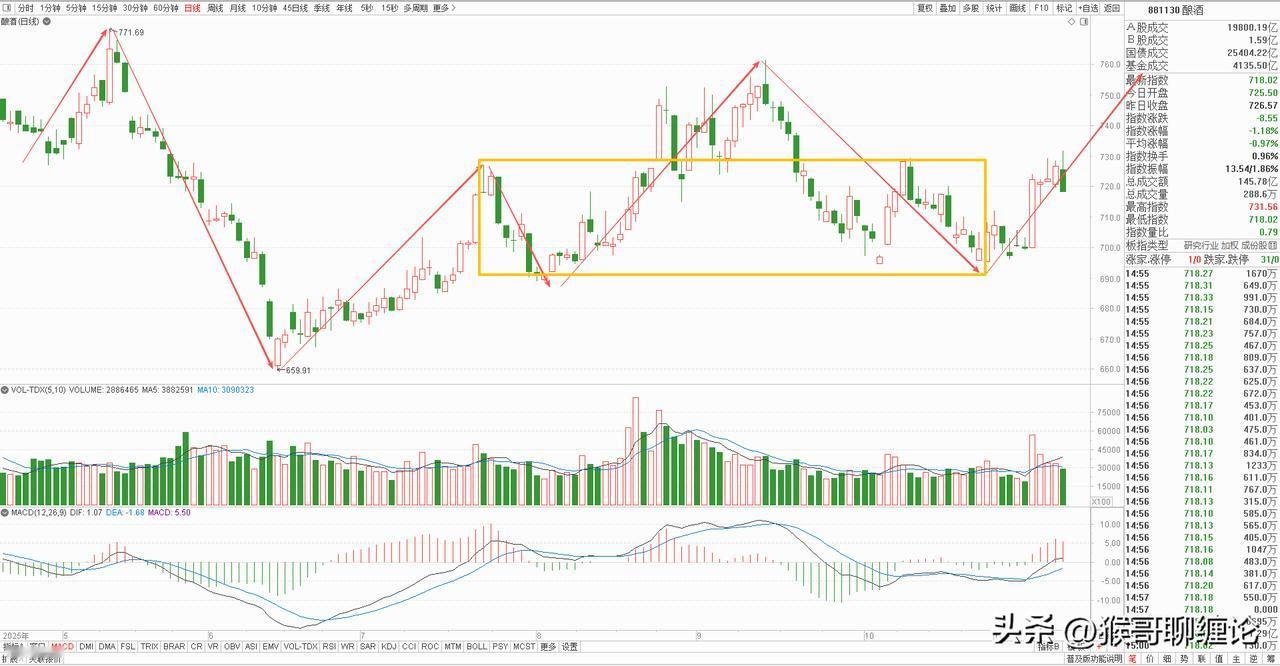Screen dimensions: 1280x666
Task: Click the 加权 link in 板指类型 row
Action: pos(1229,245)
